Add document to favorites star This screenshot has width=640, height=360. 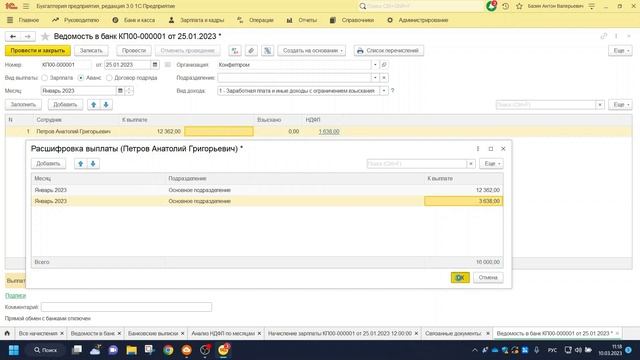[45, 36]
